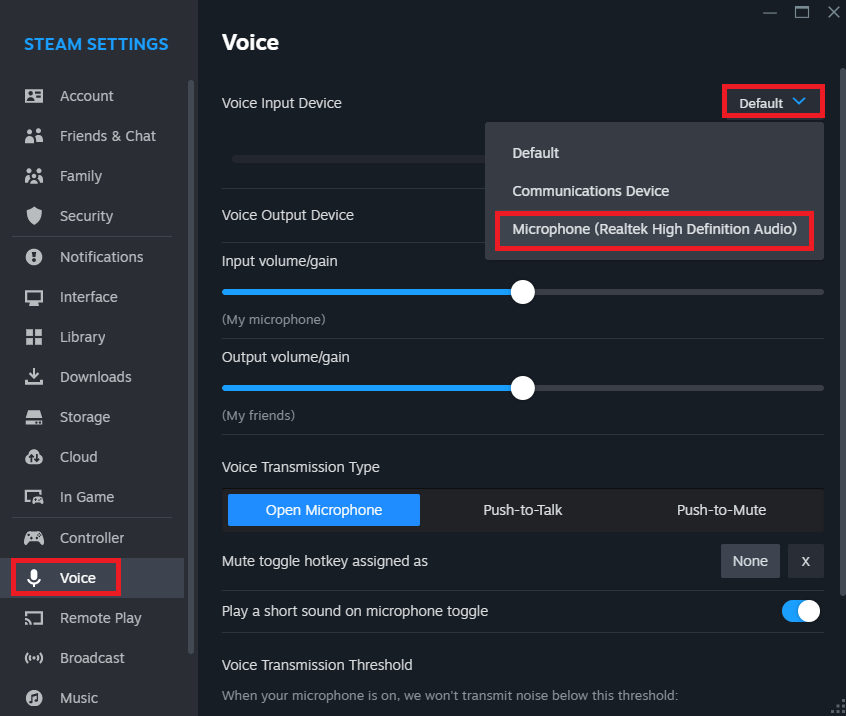Select the Friends & Chat sidebar icon
The image size is (846, 716).
click(35, 136)
